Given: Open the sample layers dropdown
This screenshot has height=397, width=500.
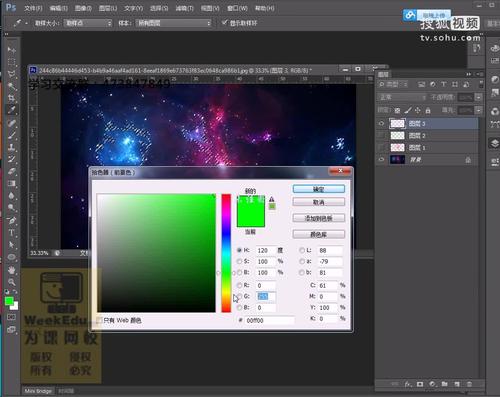Looking at the screenshot, I should point(174,23).
